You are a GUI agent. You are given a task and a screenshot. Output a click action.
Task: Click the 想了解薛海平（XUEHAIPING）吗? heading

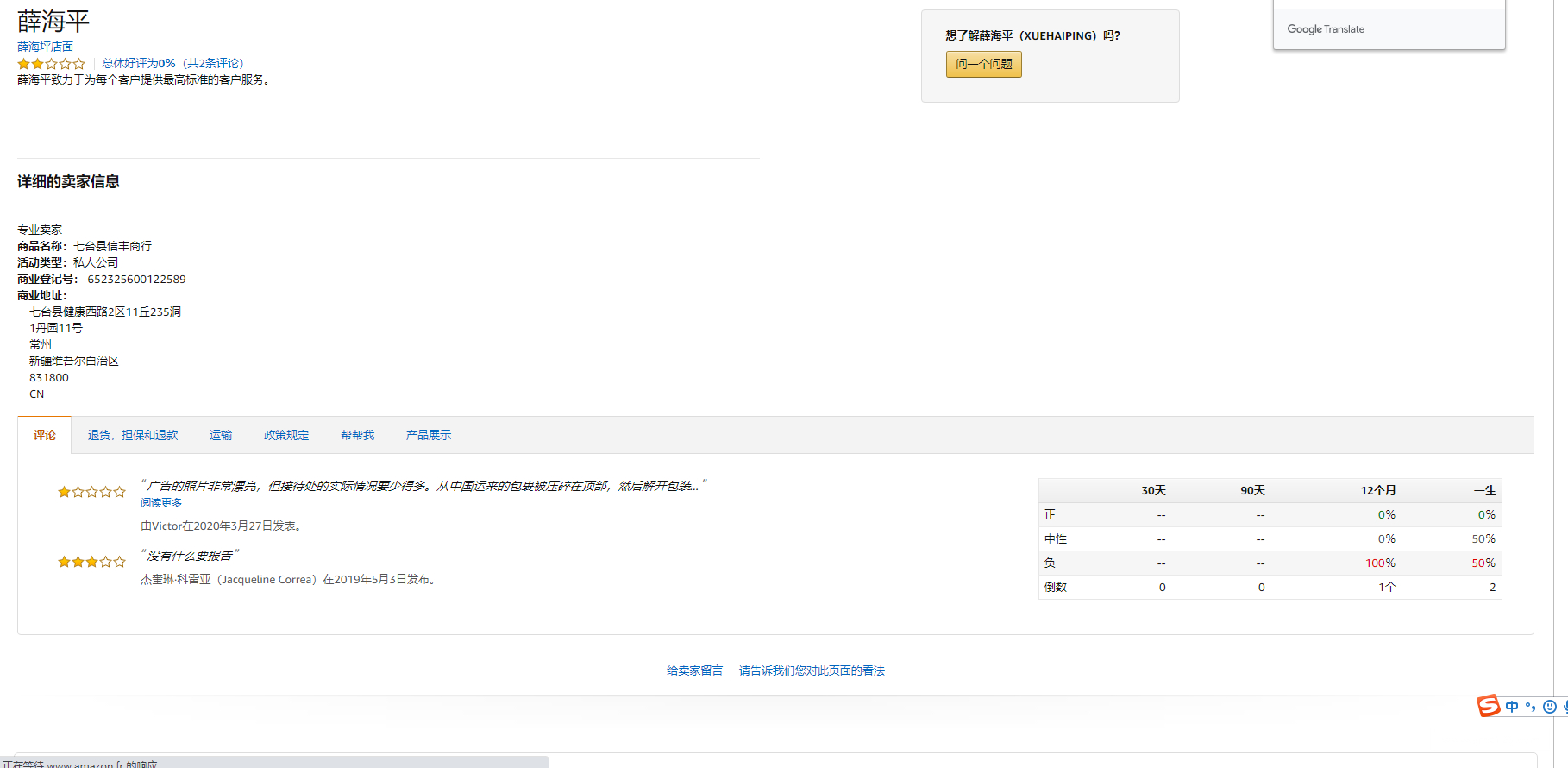point(1032,35)
